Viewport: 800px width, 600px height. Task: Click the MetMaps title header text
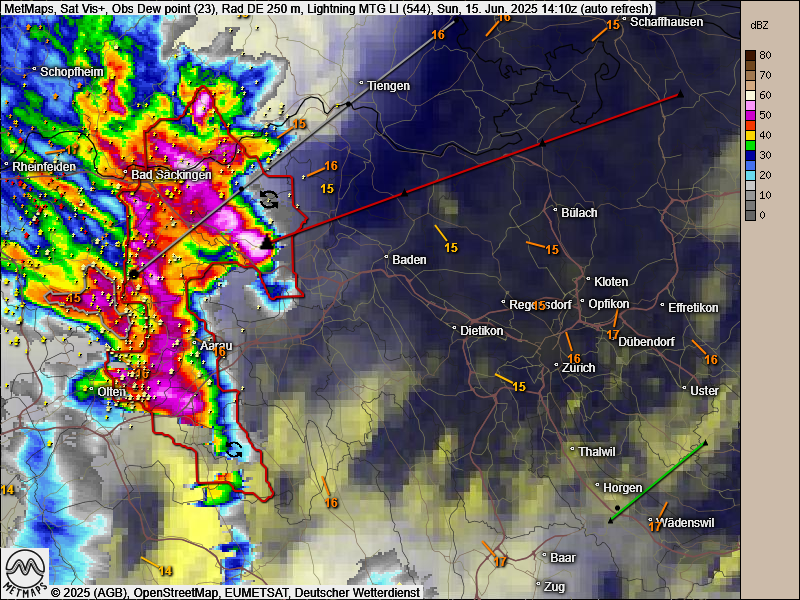coord(328,8)
